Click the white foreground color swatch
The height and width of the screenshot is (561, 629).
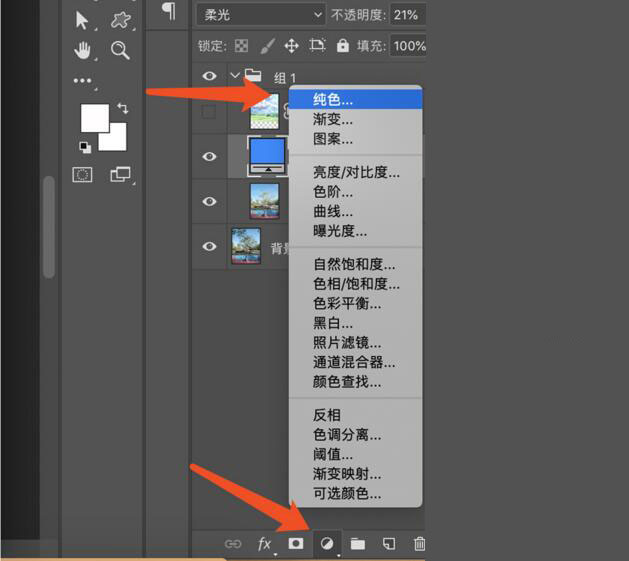coord(93,117)
